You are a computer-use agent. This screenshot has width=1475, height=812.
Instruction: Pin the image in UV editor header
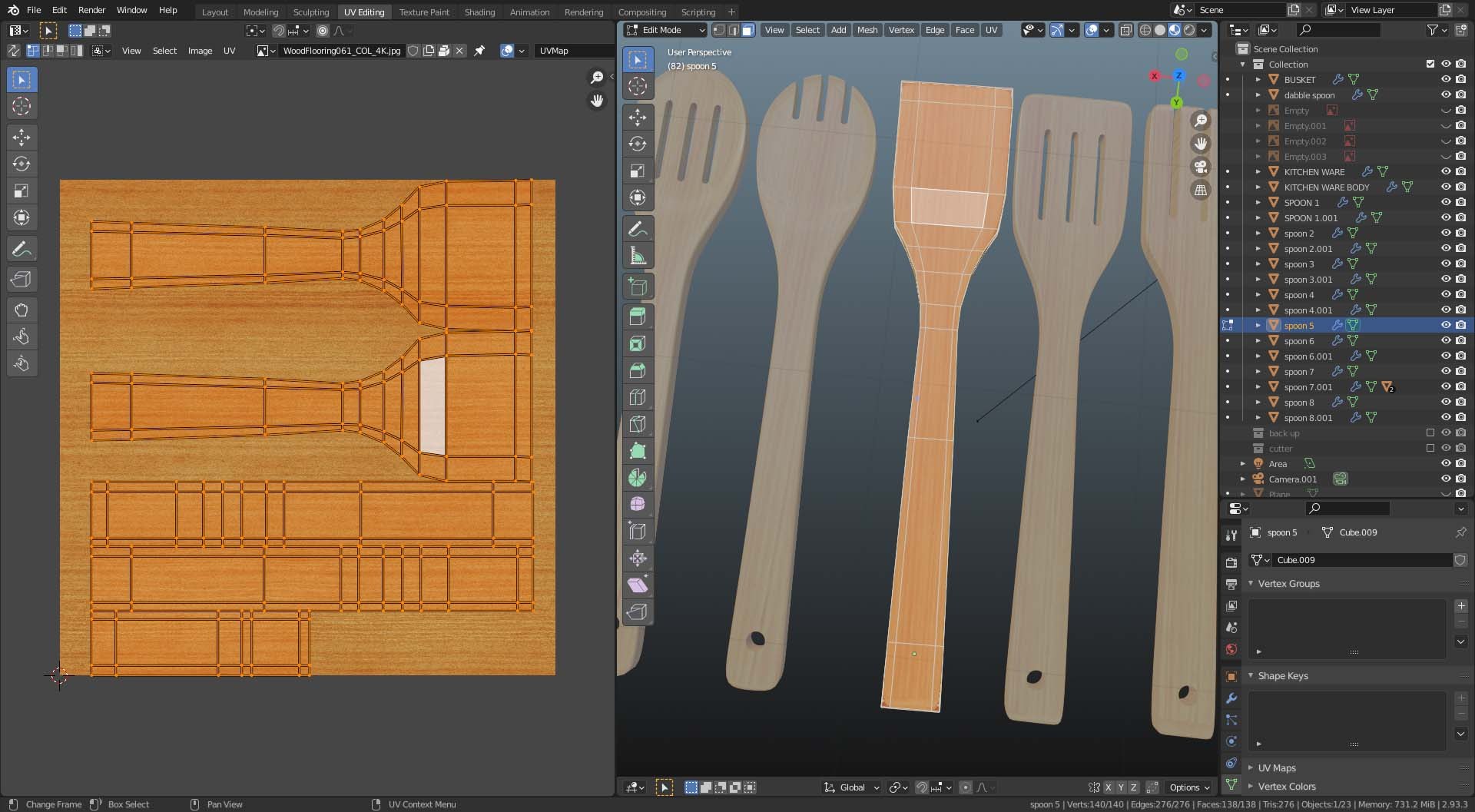tap(479, 51)
